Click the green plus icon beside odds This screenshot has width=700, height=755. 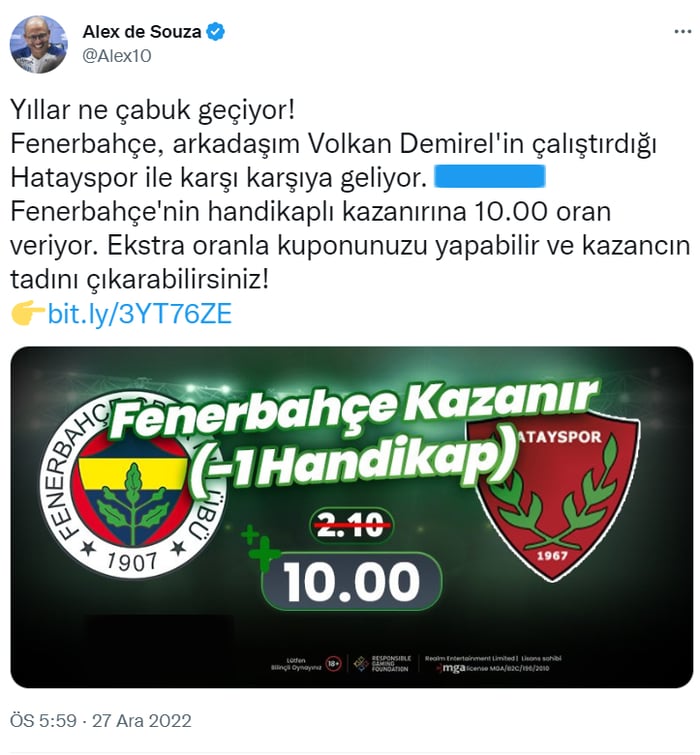[260, 548]
